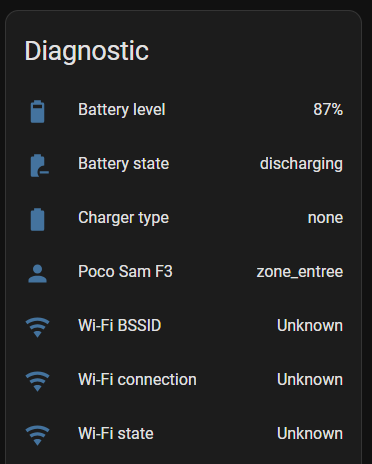
Task: Click the Charger type battery icon
Action: point(37,220)
